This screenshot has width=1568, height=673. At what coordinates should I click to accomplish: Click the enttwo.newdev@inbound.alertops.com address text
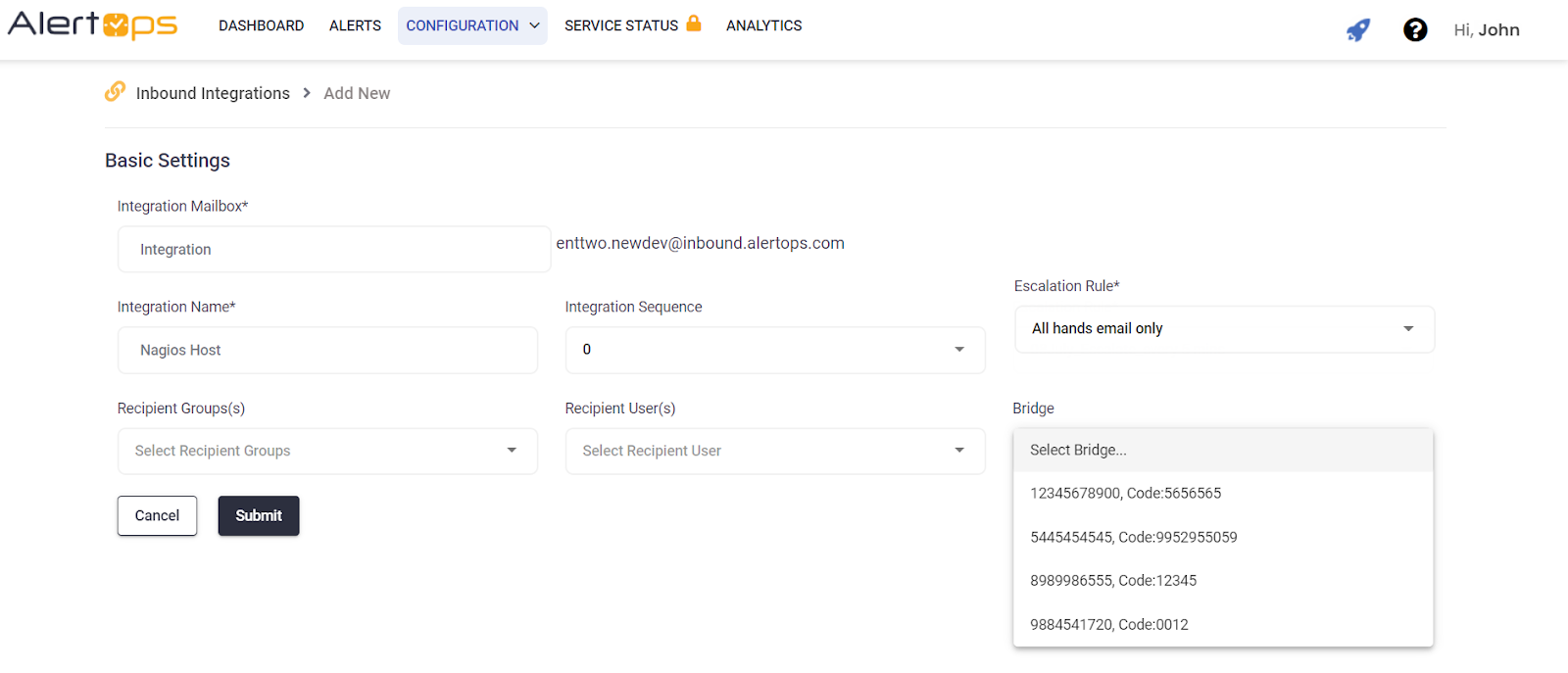[x=700, y=243]
